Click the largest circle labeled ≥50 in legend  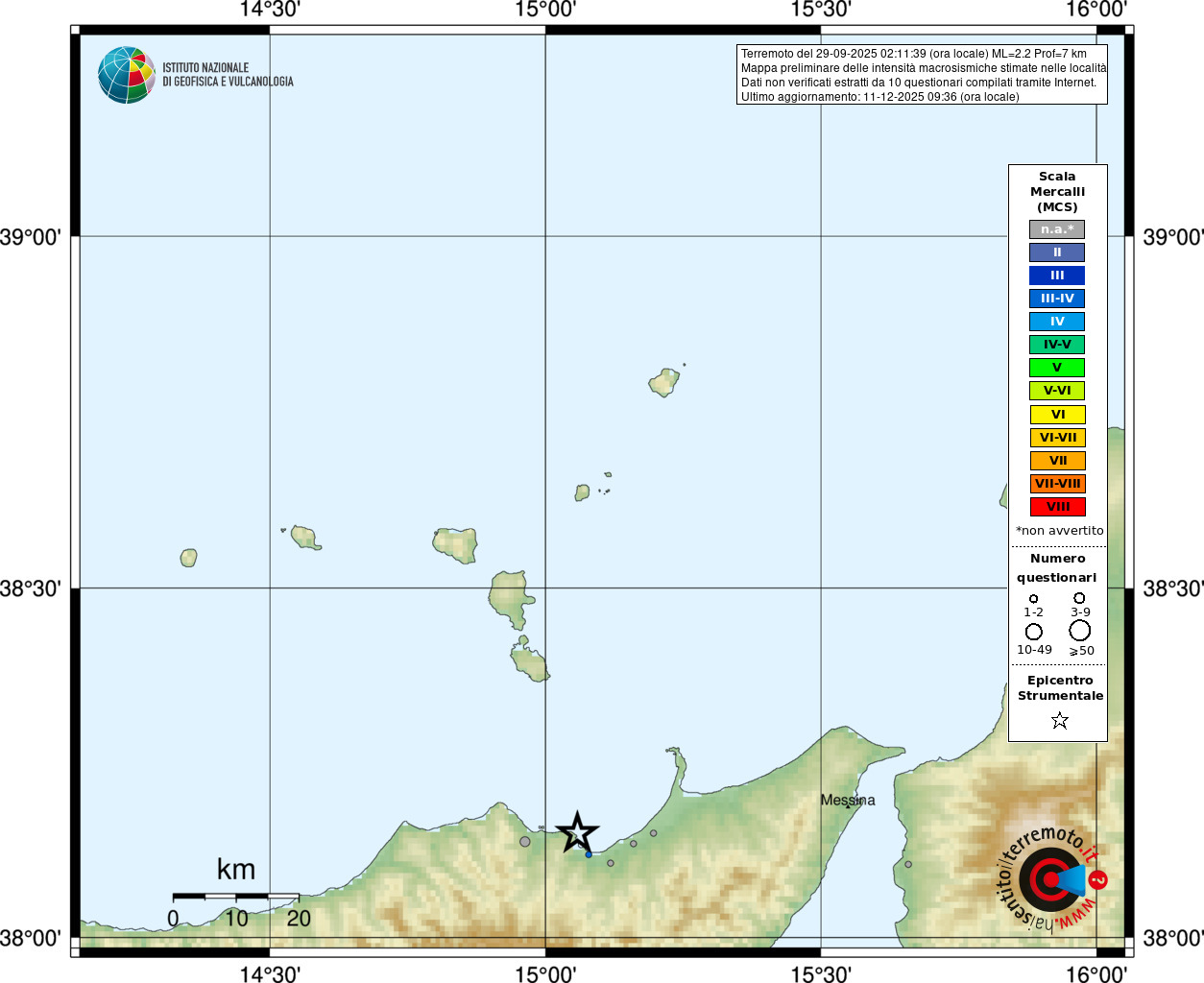point(1079,631)
